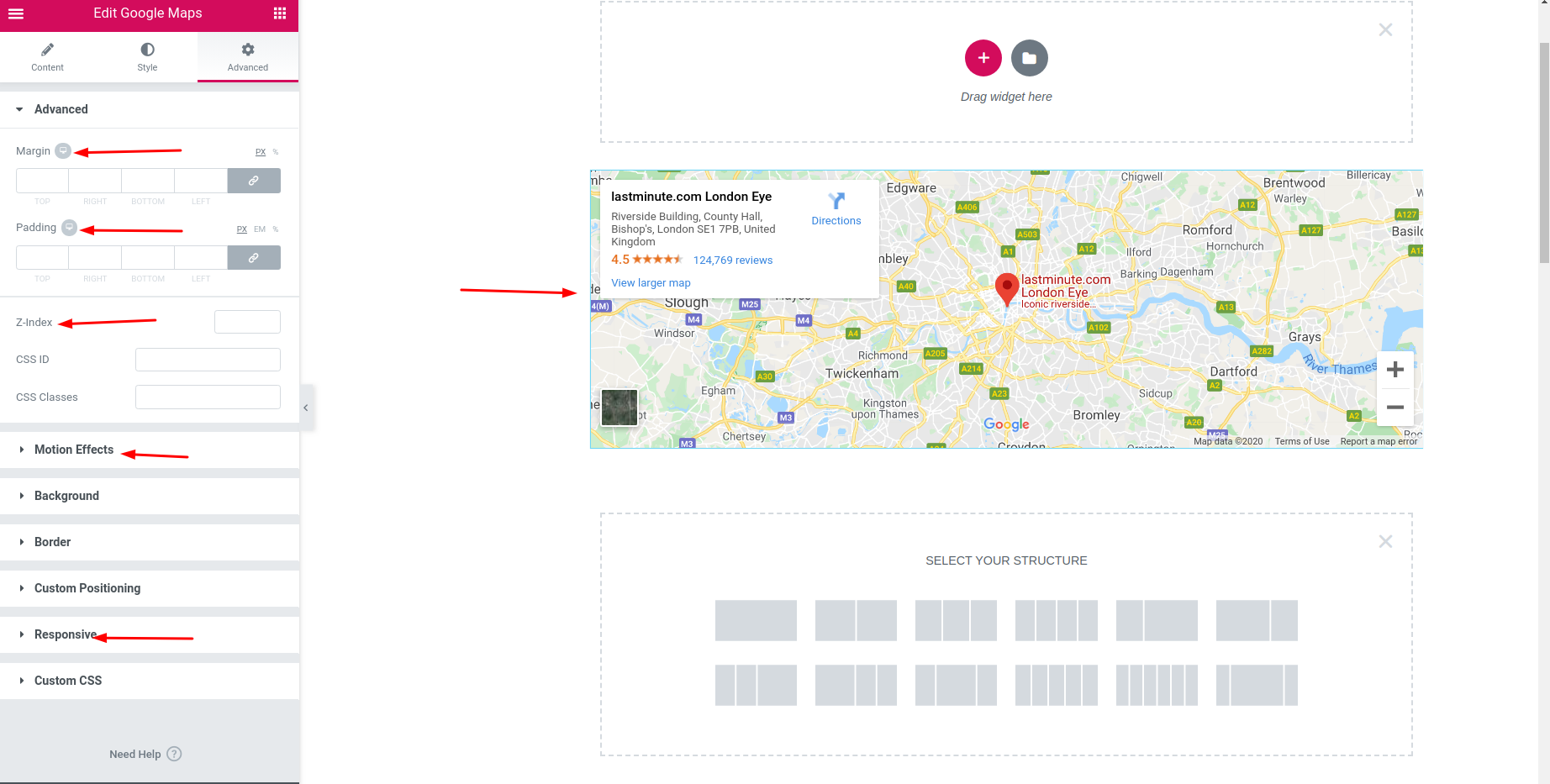Open View larger map link
Image resolution: width=1550 pixels, height=784 pixels.
651,283
